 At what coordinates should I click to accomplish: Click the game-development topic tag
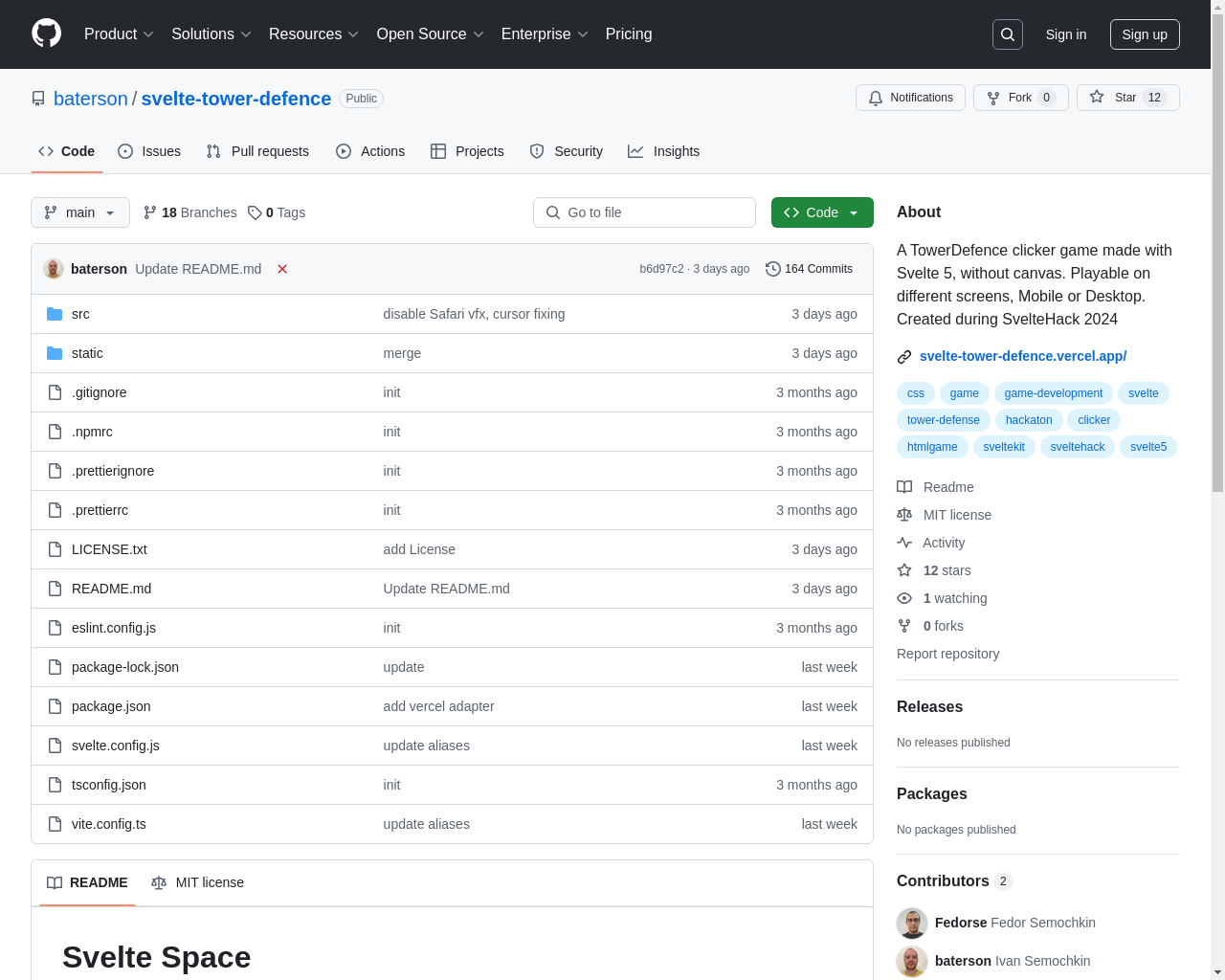point(1054,393)
